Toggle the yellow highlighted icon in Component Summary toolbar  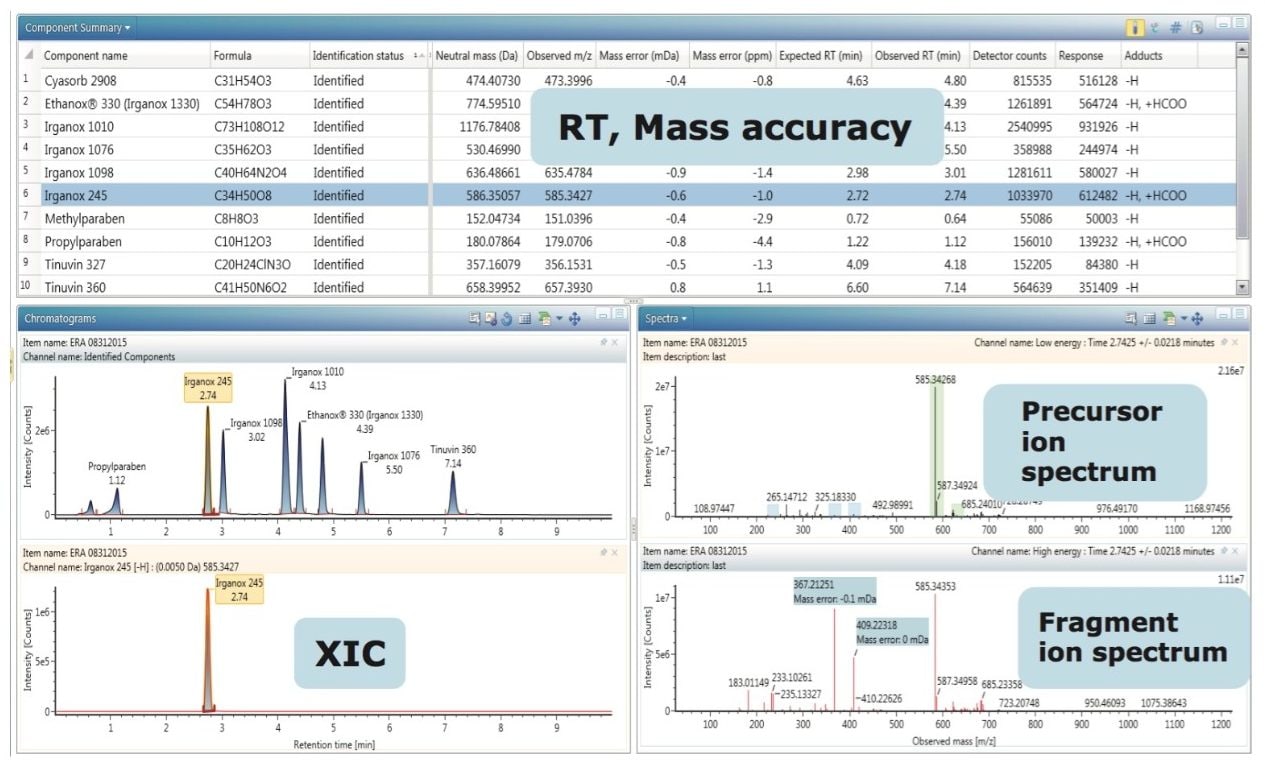click(1135, 27)
